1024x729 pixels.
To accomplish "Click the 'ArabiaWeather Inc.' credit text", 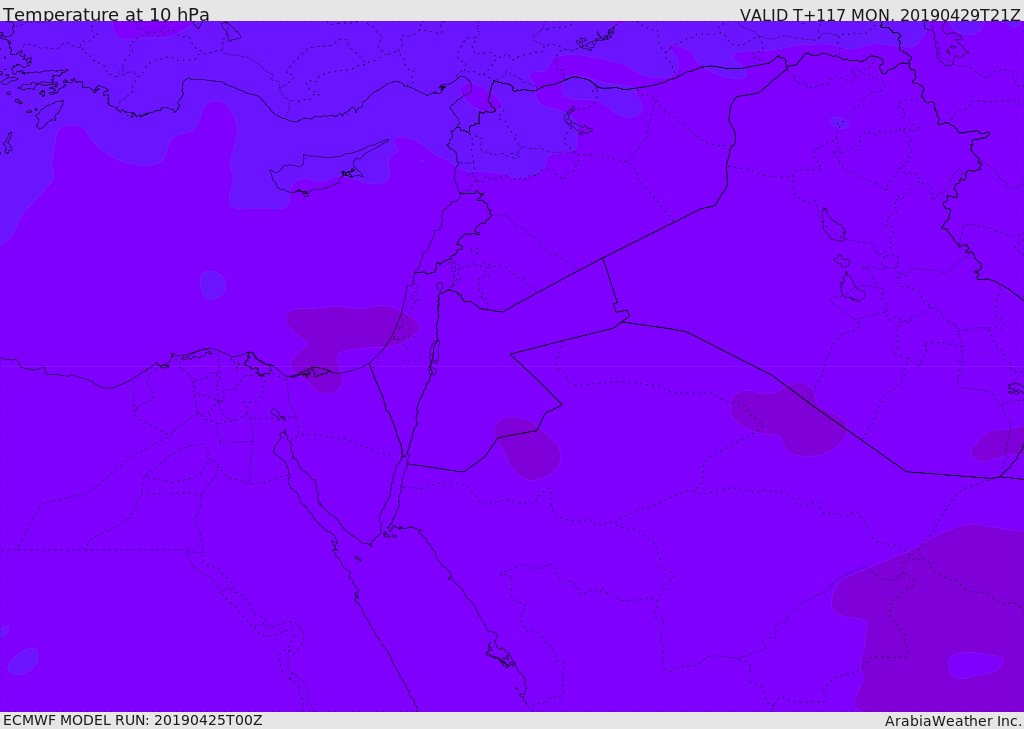I will click(953, 721).
